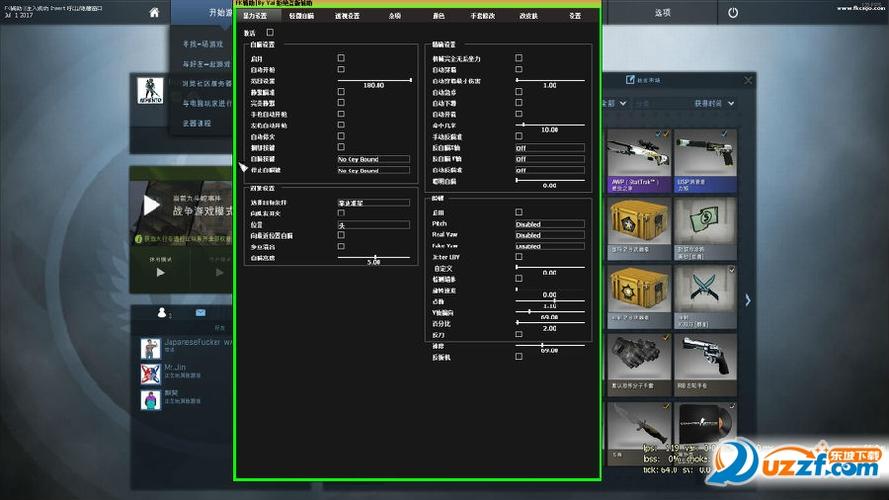The height and width of the screenshot is (500, 889).
Task: Switch to the 颜色 tab
Action: click(x=438, y=17)
